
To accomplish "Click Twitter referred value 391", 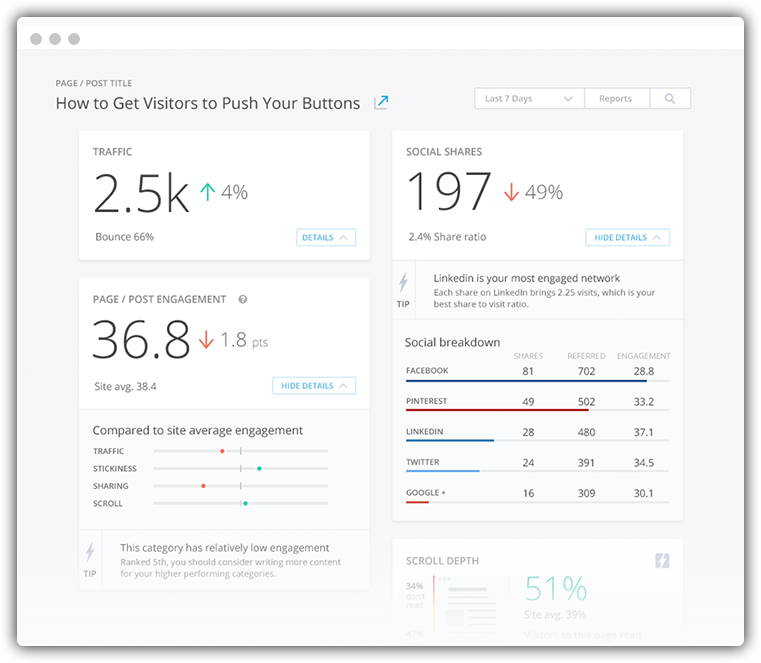I will [586, 463].
